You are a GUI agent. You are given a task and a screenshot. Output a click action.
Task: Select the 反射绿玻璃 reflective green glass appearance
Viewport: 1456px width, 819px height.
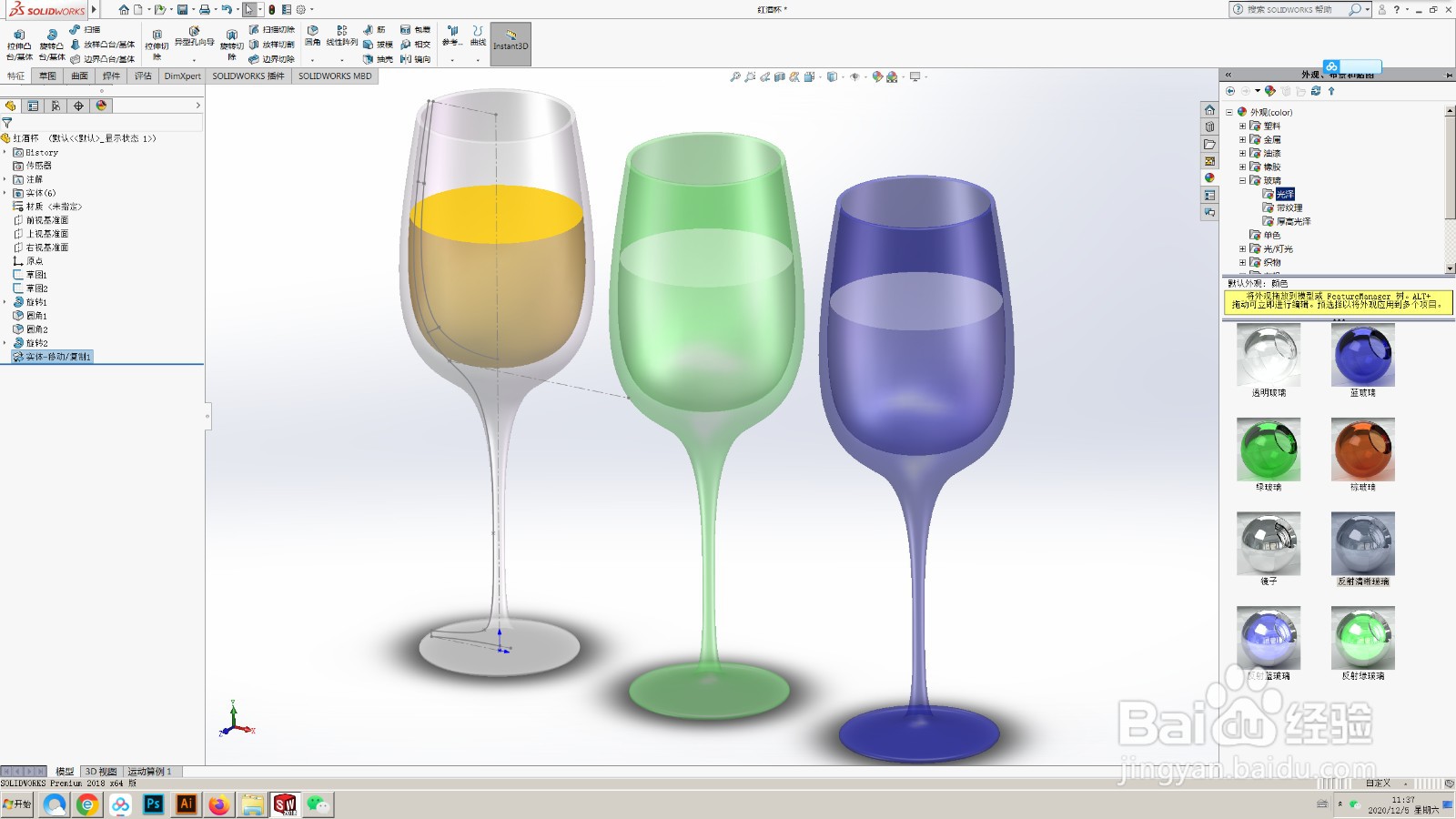1362,643
